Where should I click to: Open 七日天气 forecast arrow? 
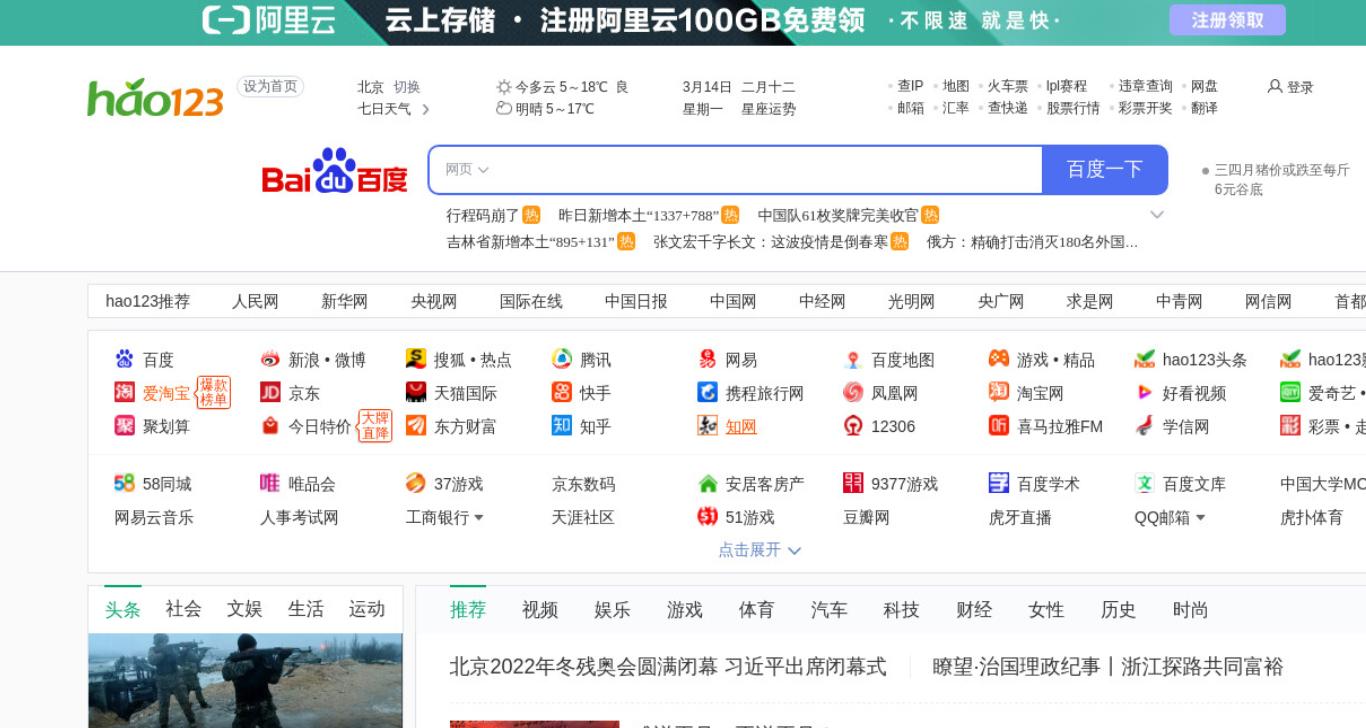[426, 109]
